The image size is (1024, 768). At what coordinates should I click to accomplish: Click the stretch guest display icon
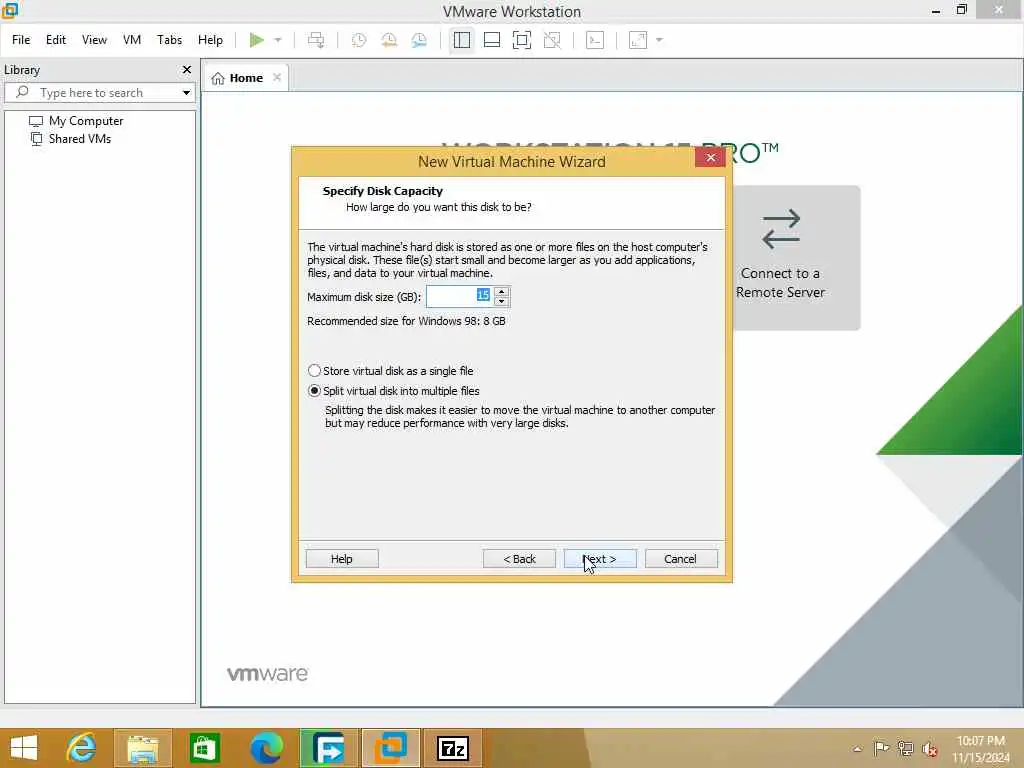pyautogui.click(x=638, y=40)
